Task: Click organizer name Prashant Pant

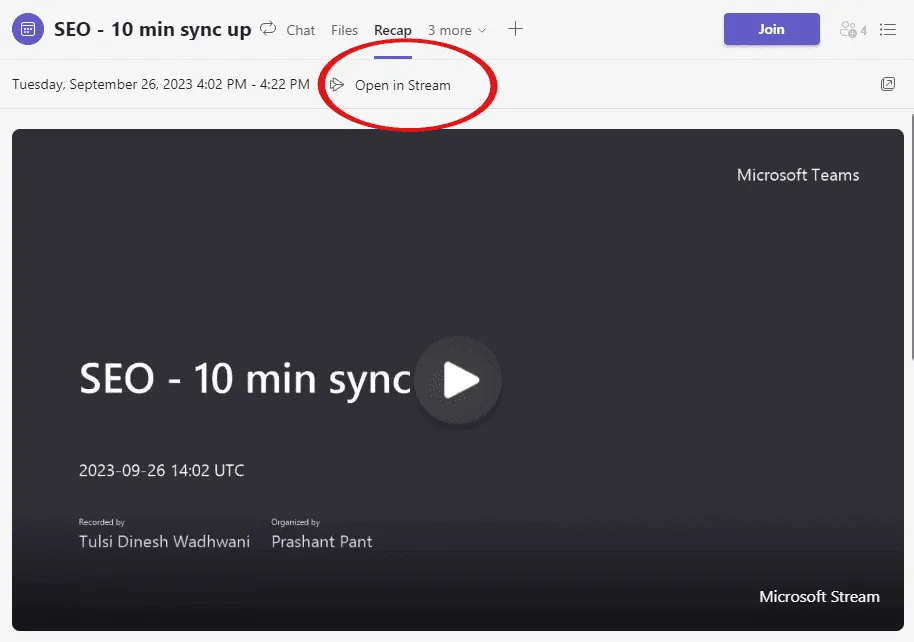Action: [x=321, y=542]
